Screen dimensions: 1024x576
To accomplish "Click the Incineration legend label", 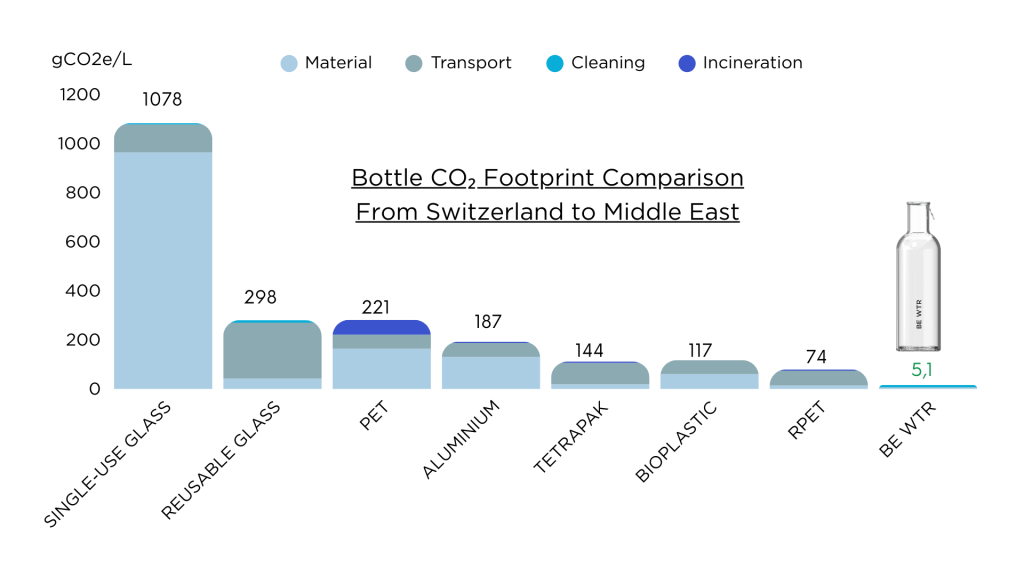I will pos(752,63).
